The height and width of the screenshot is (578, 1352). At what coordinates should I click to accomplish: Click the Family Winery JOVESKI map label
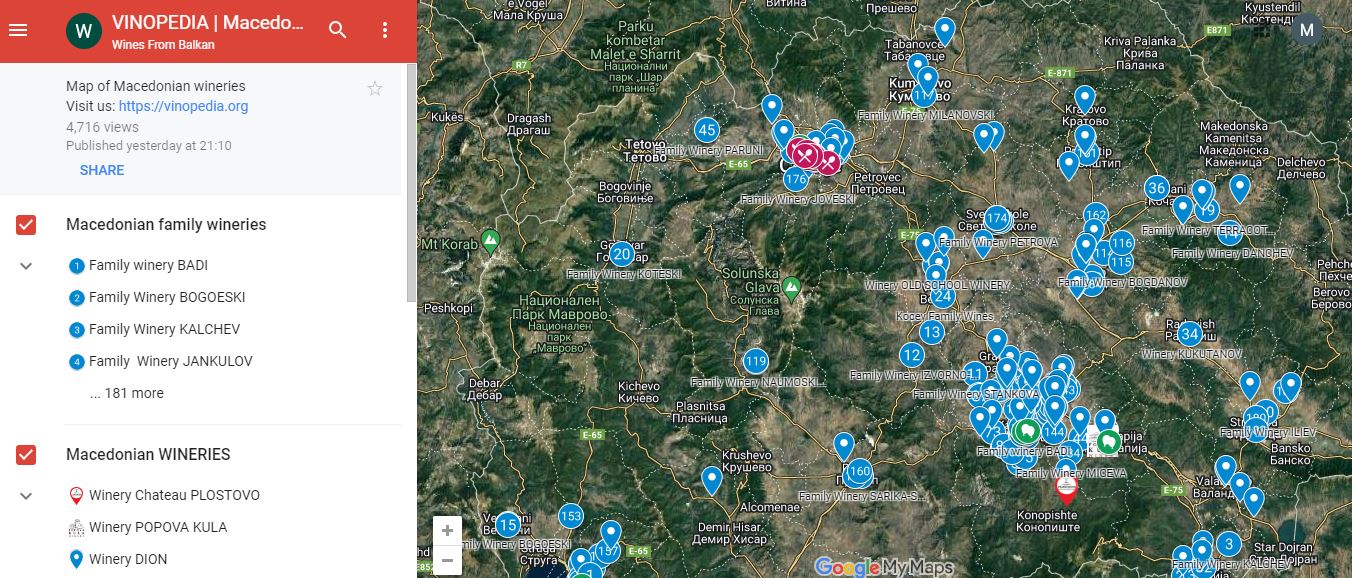798,200
